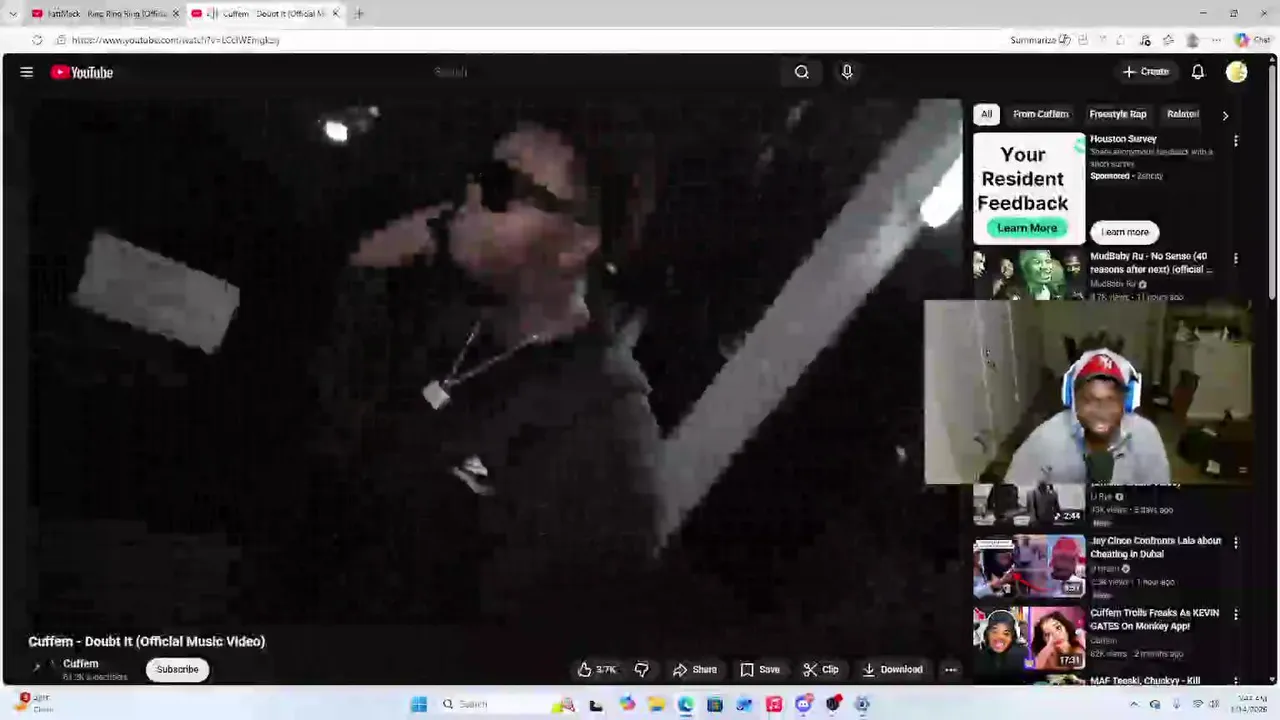Close the Cuffem Doubt It browser tab
Viewport: 1280px width, 720px height.
[x=335, y=13]
